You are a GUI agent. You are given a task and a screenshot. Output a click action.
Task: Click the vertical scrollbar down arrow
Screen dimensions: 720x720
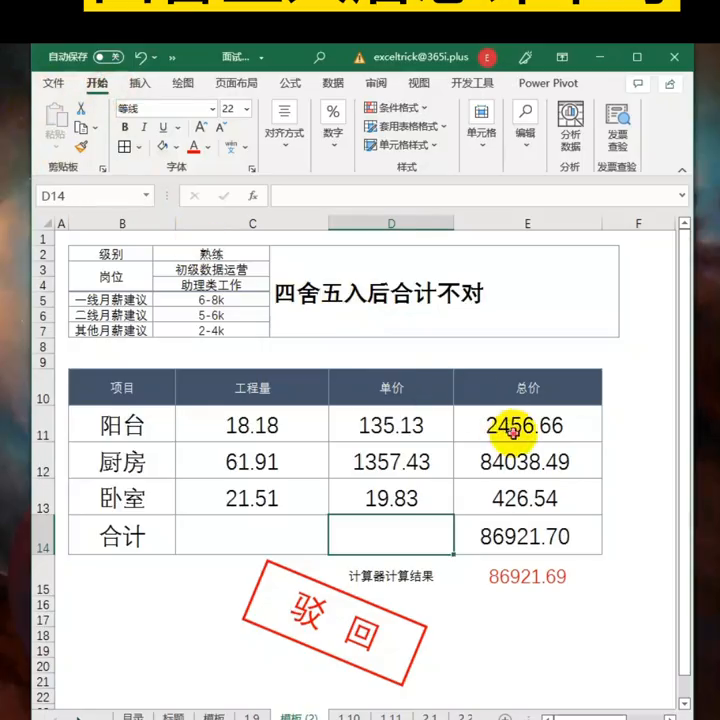pyautogui.click(x=685, y=703)
